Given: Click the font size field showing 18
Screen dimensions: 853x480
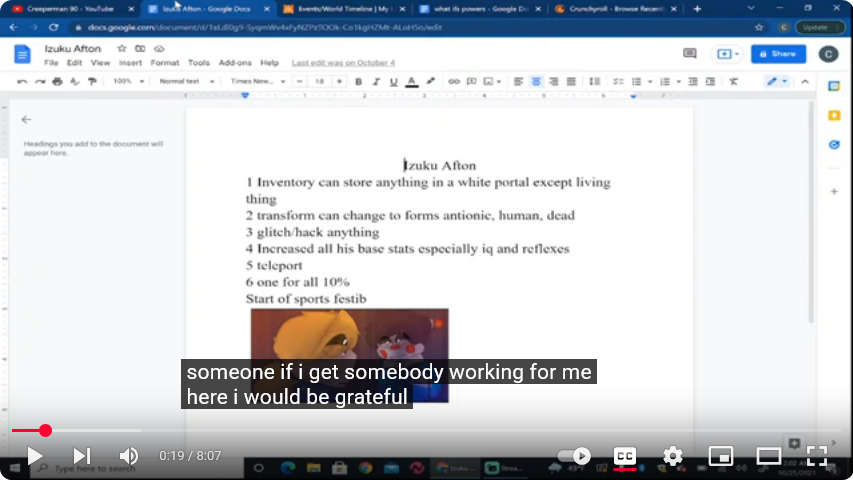Looking at the screenshot, I should pos(319,82).
